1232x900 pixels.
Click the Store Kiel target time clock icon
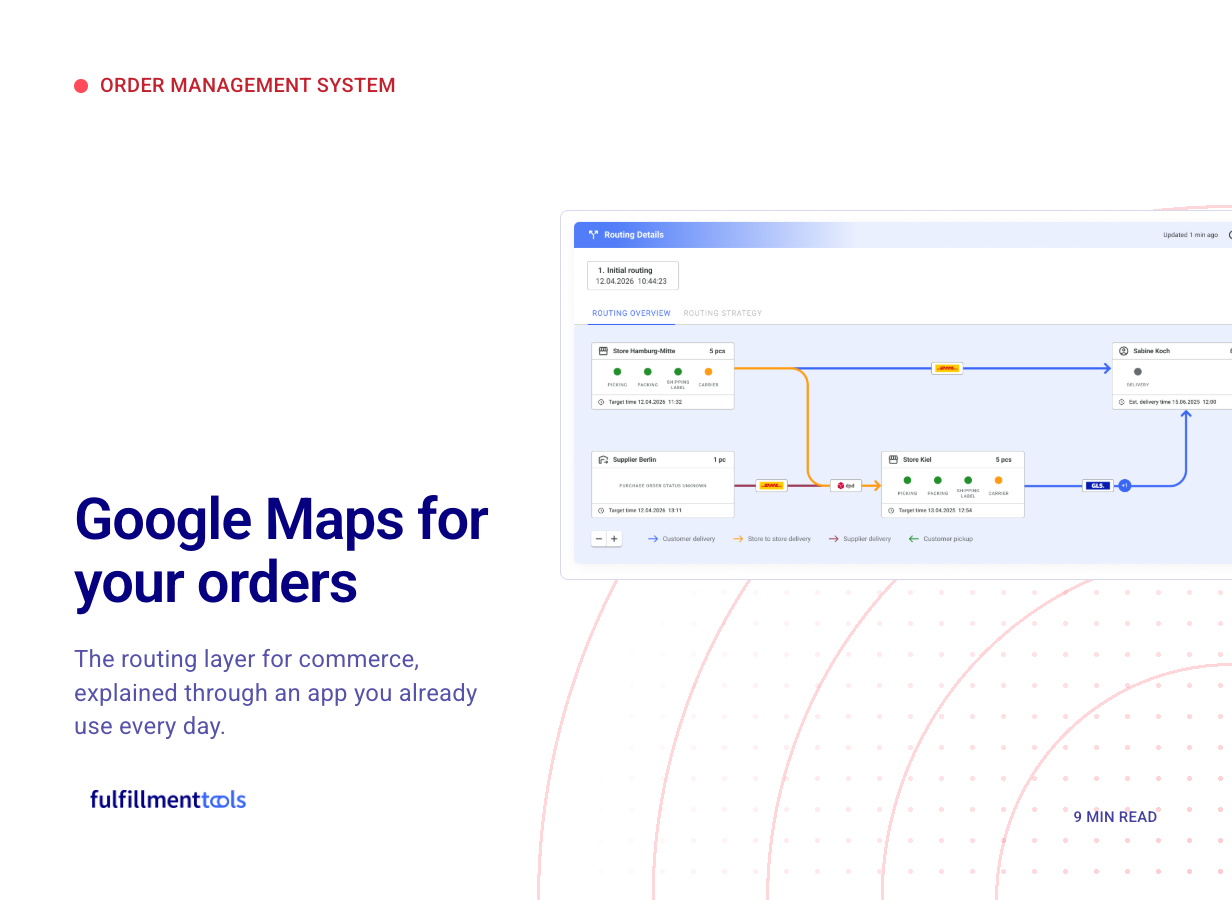coord(891,510)
